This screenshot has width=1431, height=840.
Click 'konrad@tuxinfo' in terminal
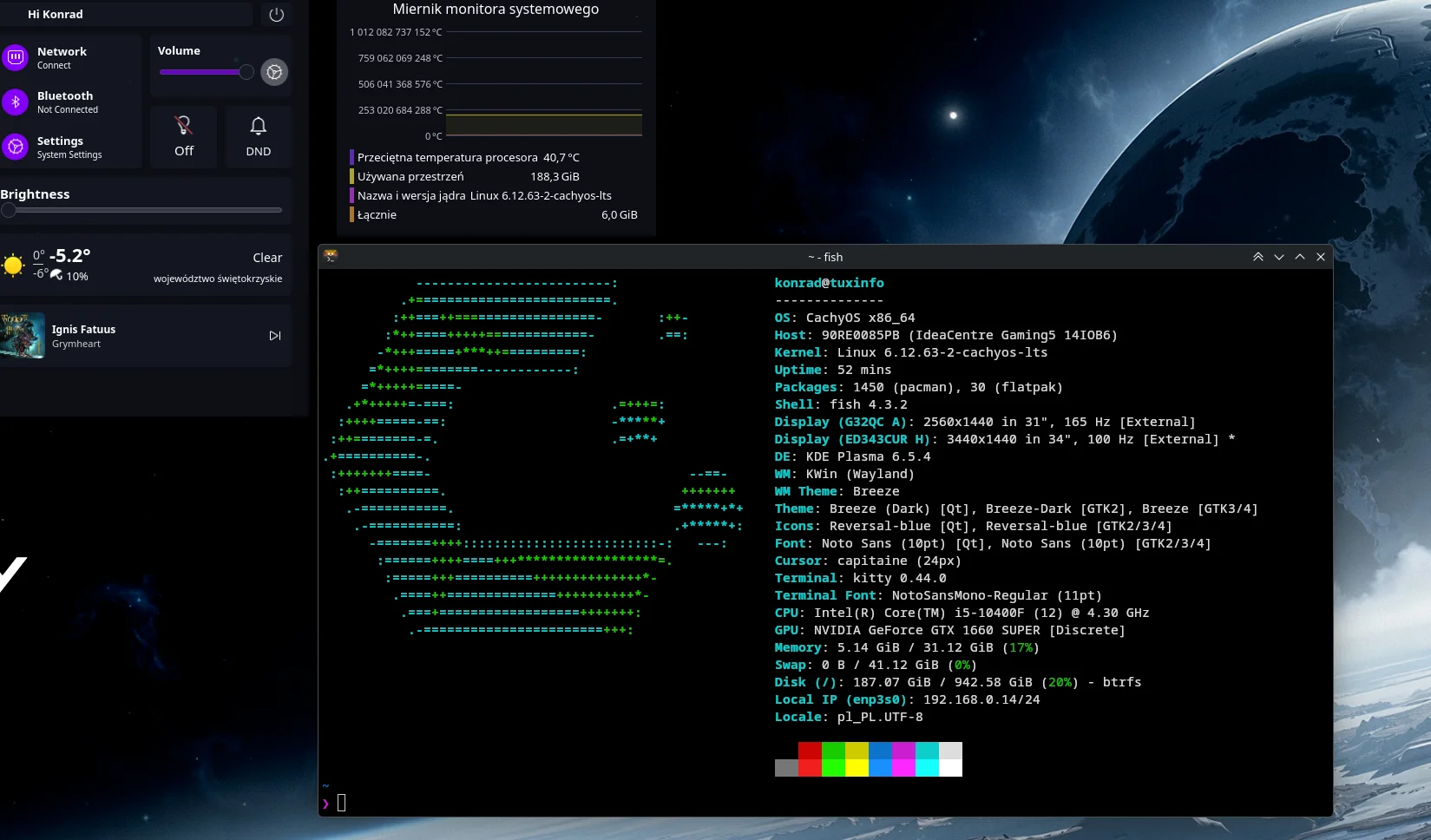click(829, 283)
